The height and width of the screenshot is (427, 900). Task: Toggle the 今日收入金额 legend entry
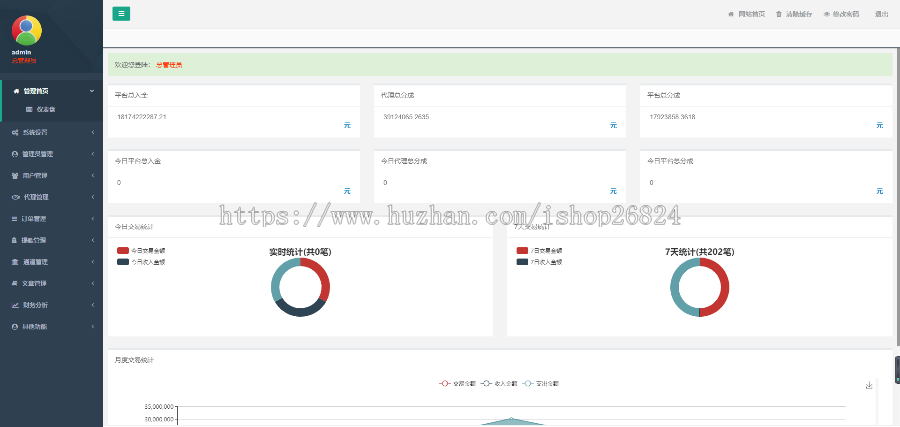tap(141, 262)
